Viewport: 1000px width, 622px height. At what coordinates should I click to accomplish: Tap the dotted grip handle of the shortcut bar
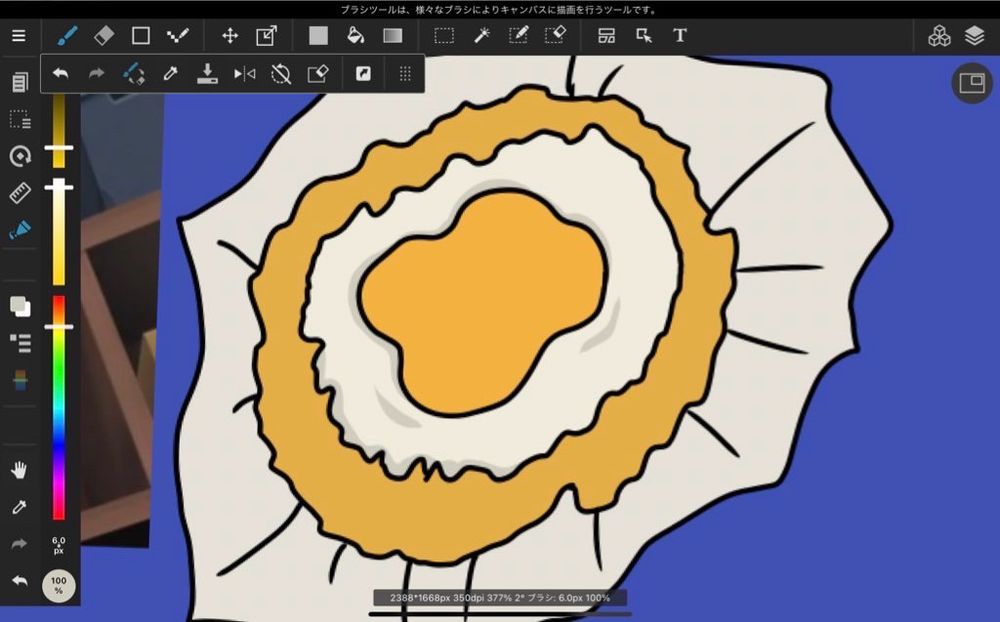[405, 74]
